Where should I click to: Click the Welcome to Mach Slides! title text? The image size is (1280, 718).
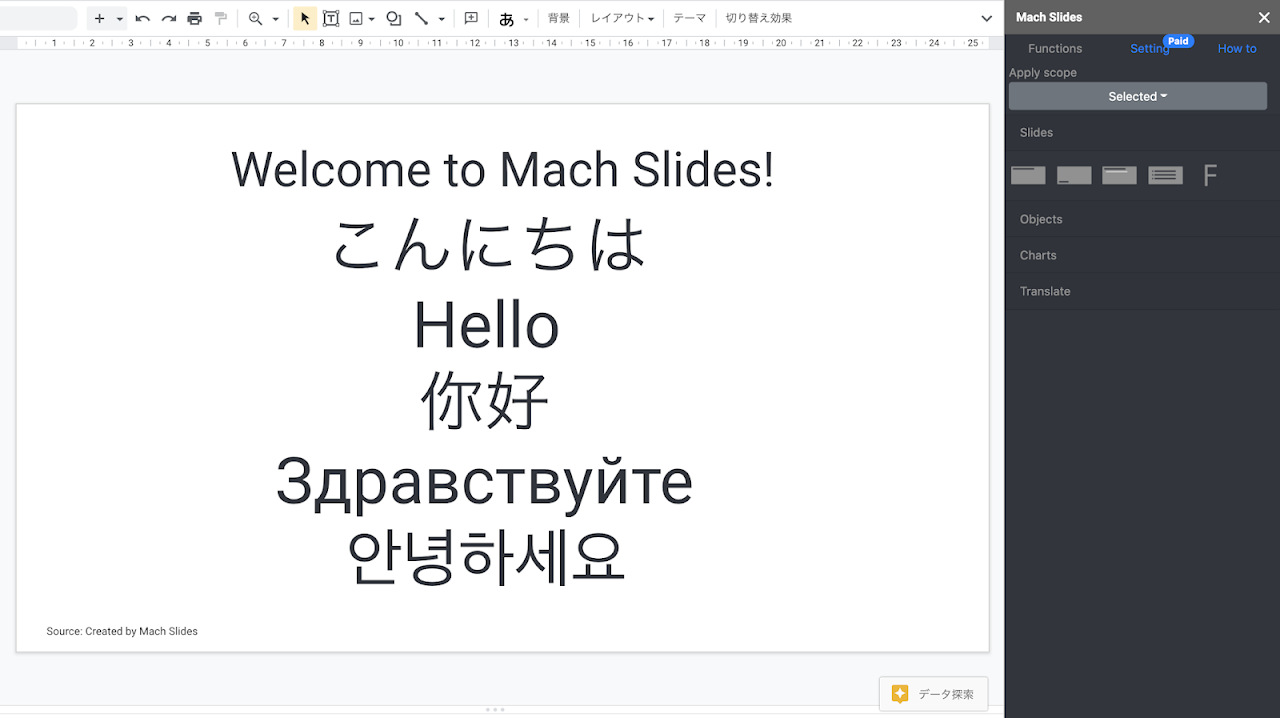(x=503, y=169)
